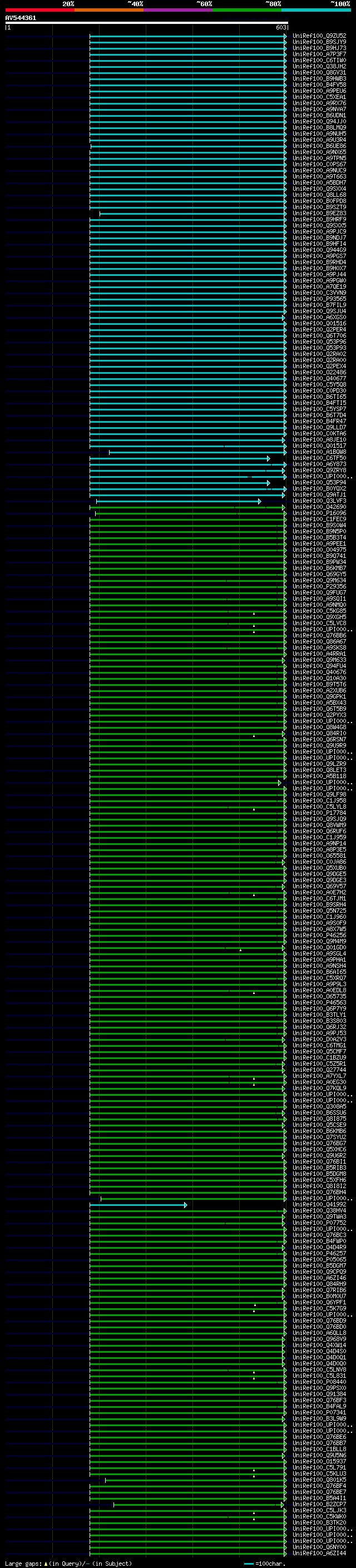Select hit label UniRef100_C1FEC9
356x1568 pixels.
point(319,519)
